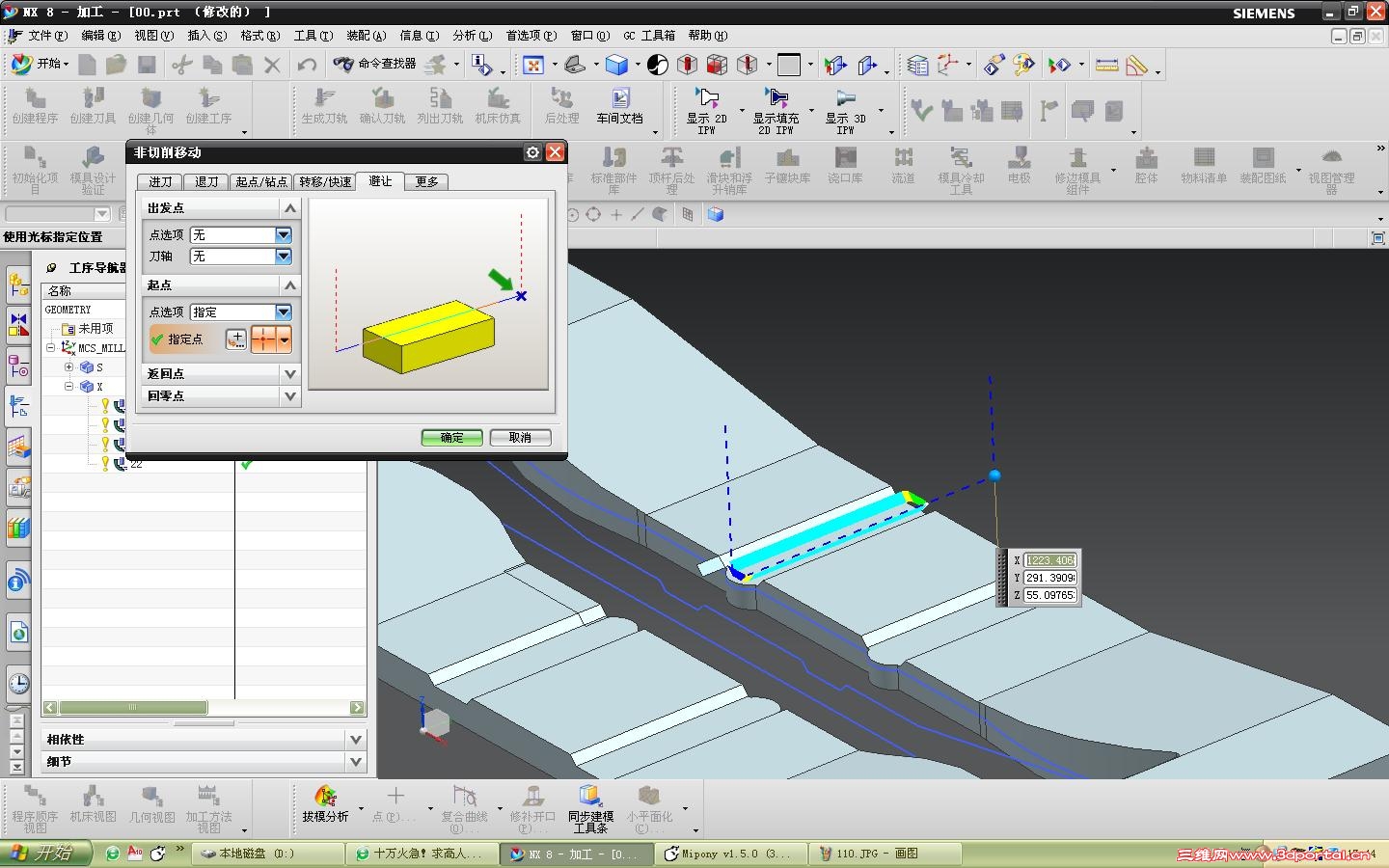Image resolution: width=1389 pixels, height=868 pixels.
Task: Click the 拔模分析 draft analysis icon
Action: [x=325, y=803]
